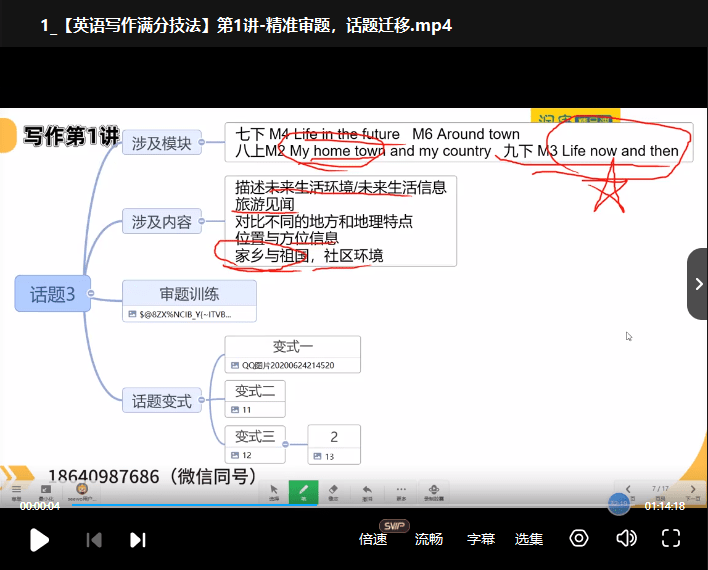Viewport: 708px width, 570px height.
Task: Collapse the 变式三 branch toggle
Action: 285,444
